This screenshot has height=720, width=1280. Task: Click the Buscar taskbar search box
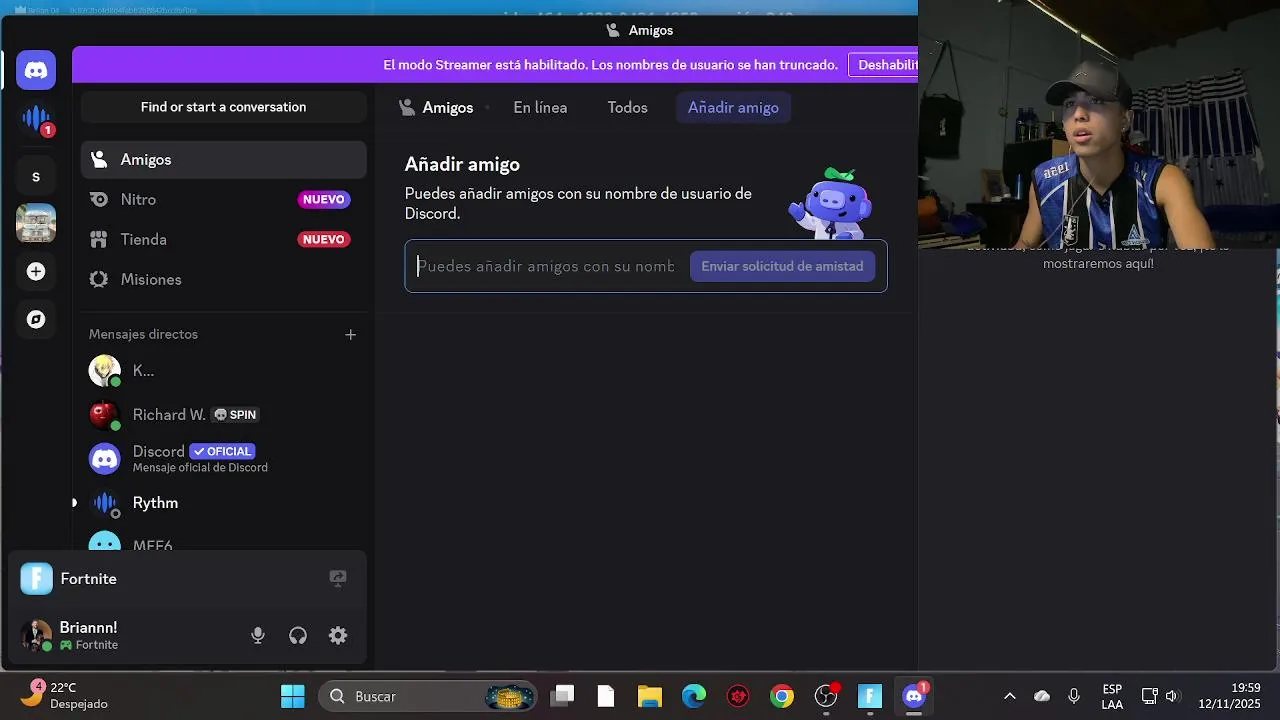427,696
